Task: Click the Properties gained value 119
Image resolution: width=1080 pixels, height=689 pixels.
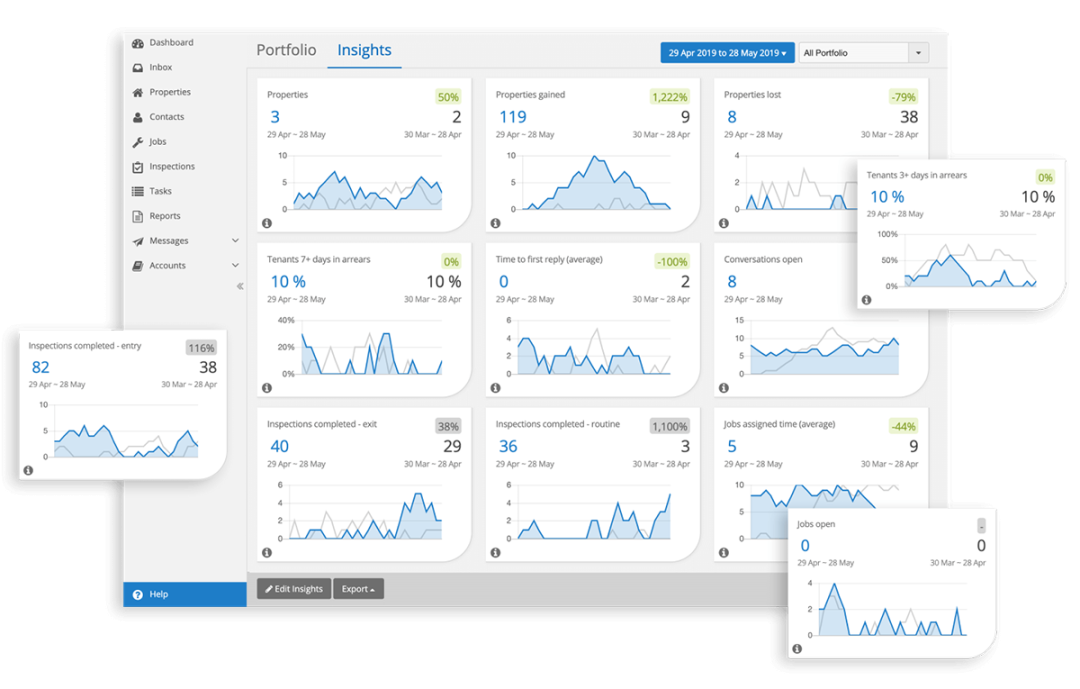Action: (x=513, y=117)
